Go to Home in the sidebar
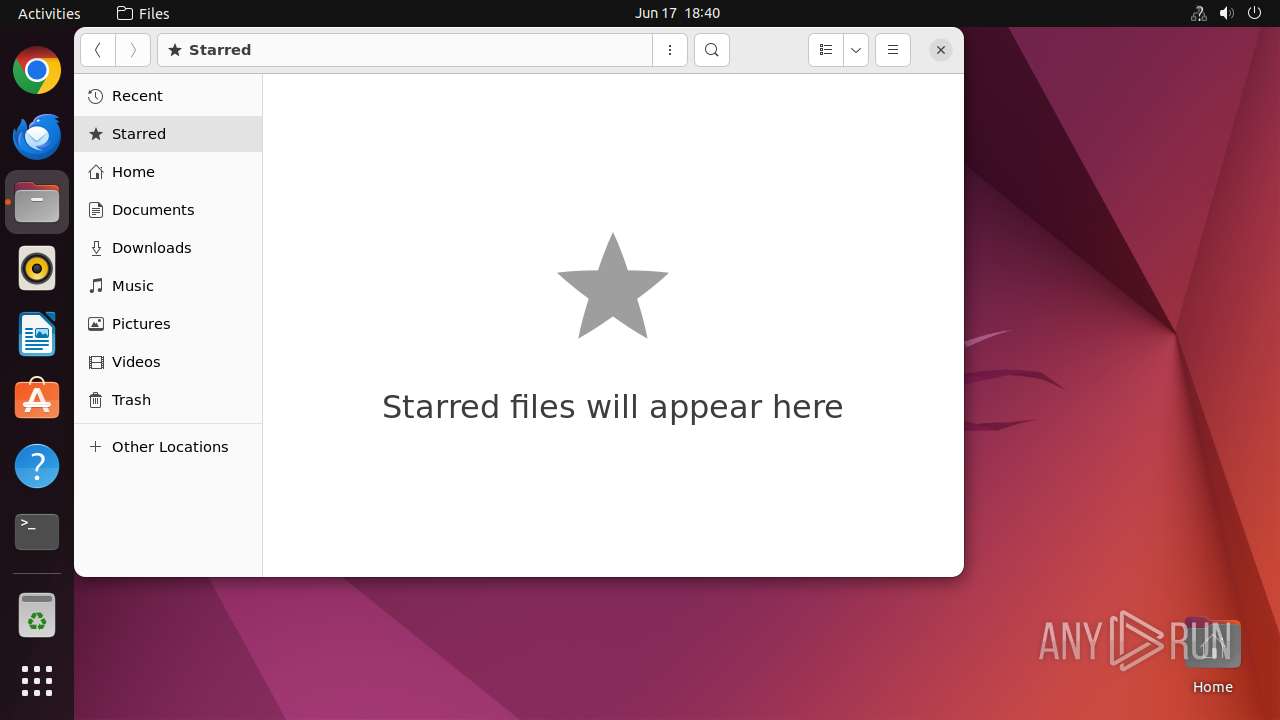This screenshot has height=720, width=1280. click(x=168, y=172)
